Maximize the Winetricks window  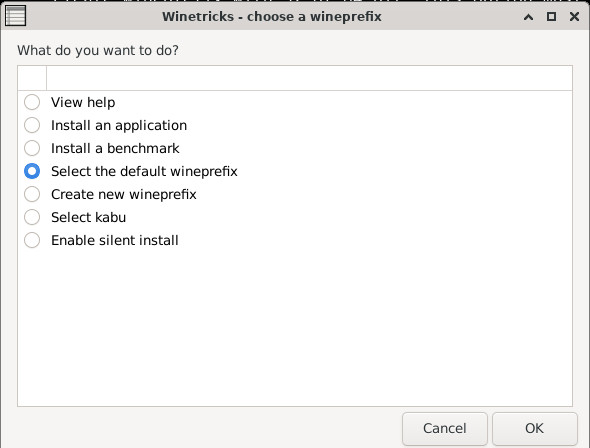[x=551, y=17]
